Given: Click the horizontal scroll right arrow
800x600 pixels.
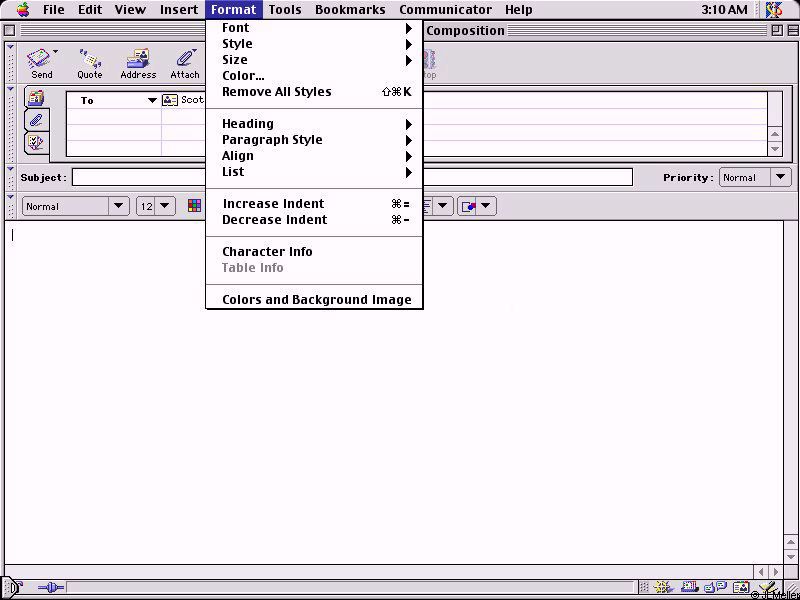Looking at the screenshot, I should [776, 572].
